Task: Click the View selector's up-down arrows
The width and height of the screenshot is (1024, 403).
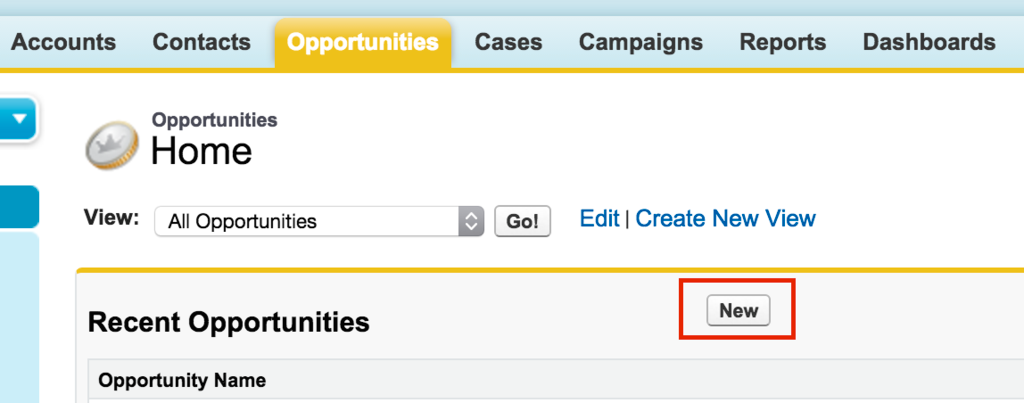Action: tap(471, 222)
